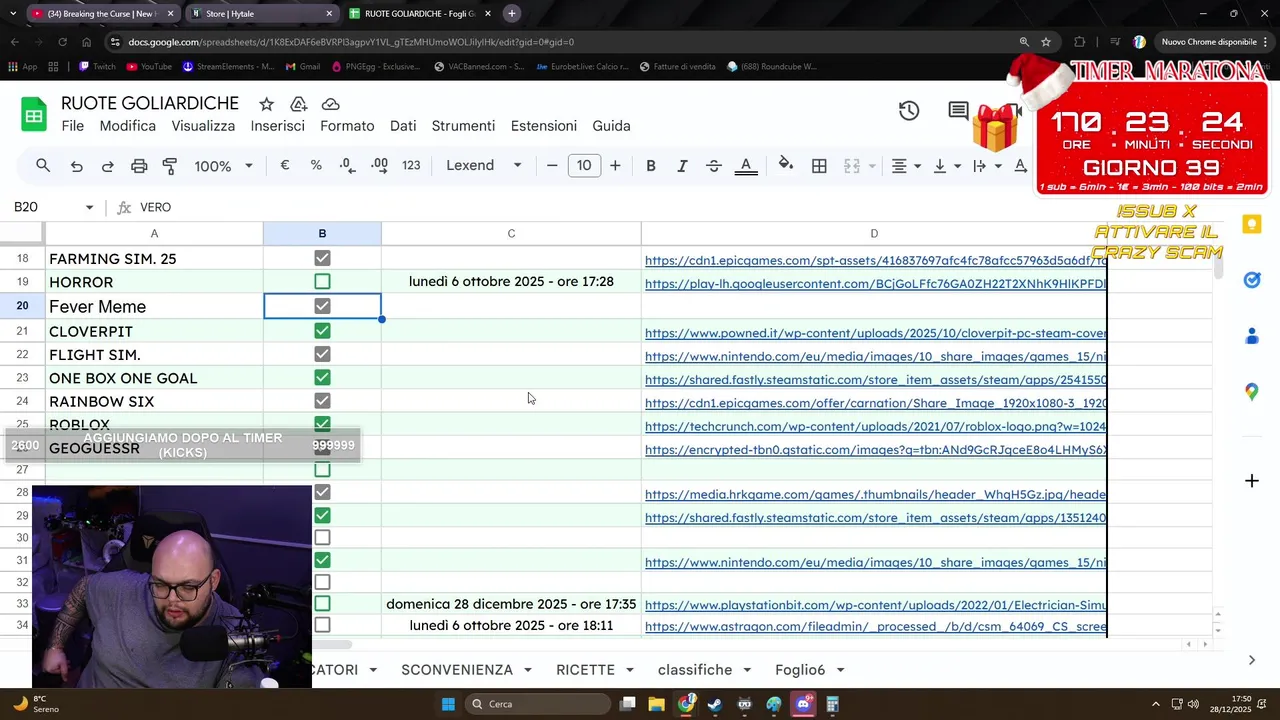
Task: View document cloud status
Action: pyautogui.click(x=331, y=104)
